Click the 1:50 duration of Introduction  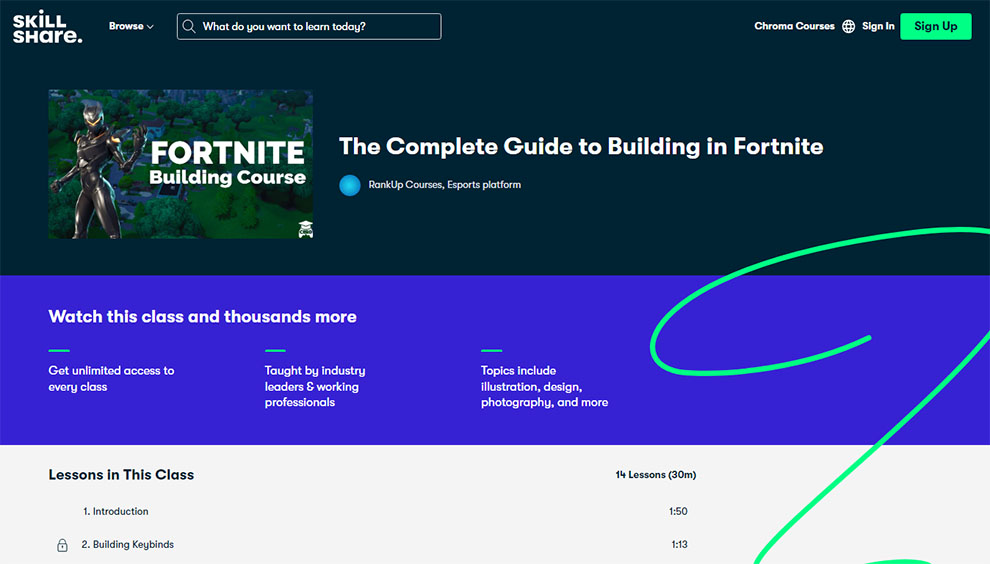[x=678, y=512]
